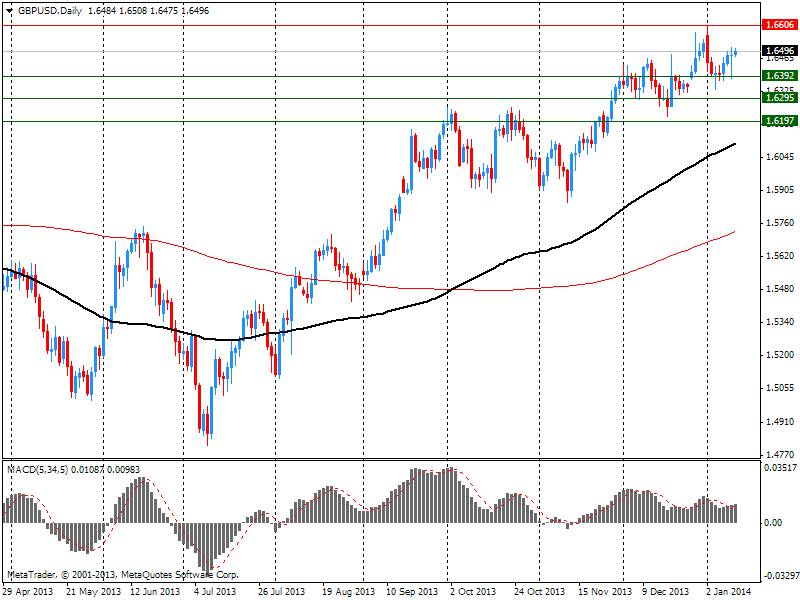This screenshot has height=600, width=800.
Task: Click the 24 Oct 2013 date label
Action: [539, 592]
